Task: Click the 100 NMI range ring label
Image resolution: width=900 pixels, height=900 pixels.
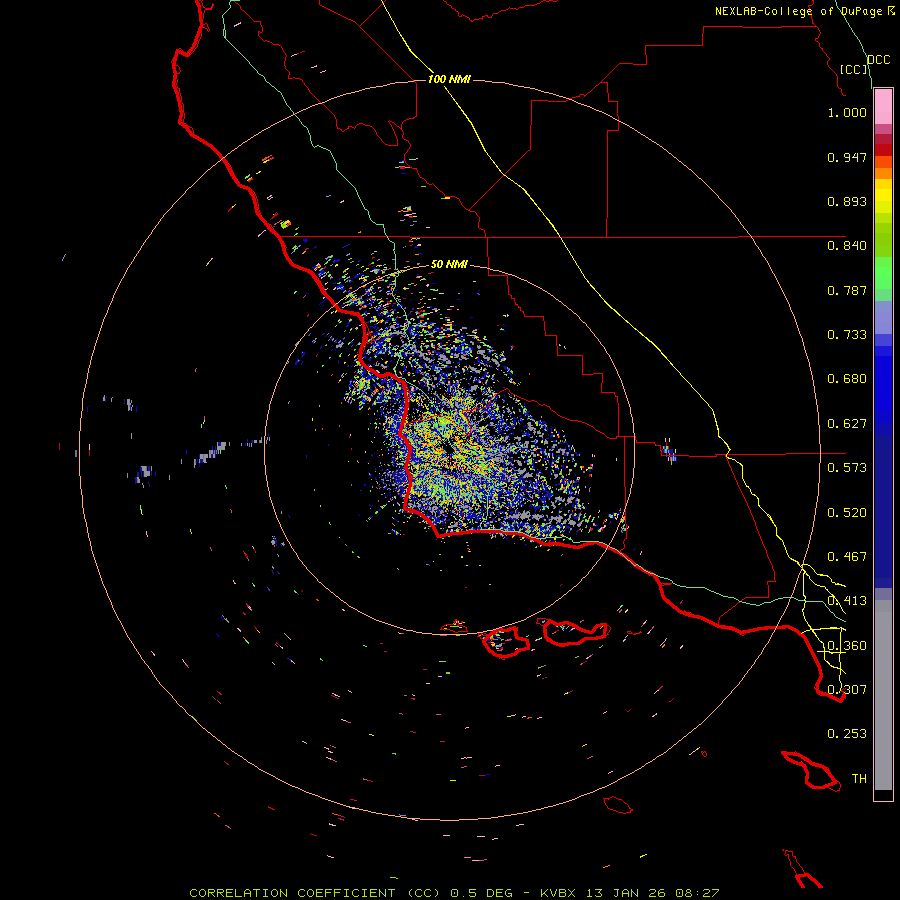Action: click(x=449, y=79)
